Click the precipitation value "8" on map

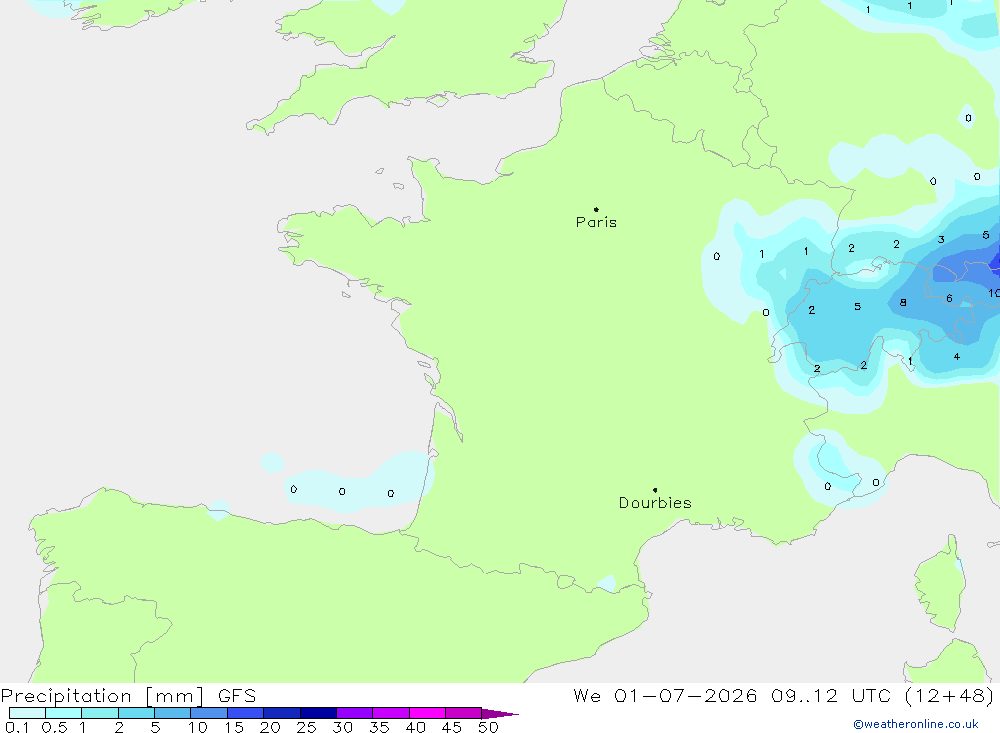point(903,302)
